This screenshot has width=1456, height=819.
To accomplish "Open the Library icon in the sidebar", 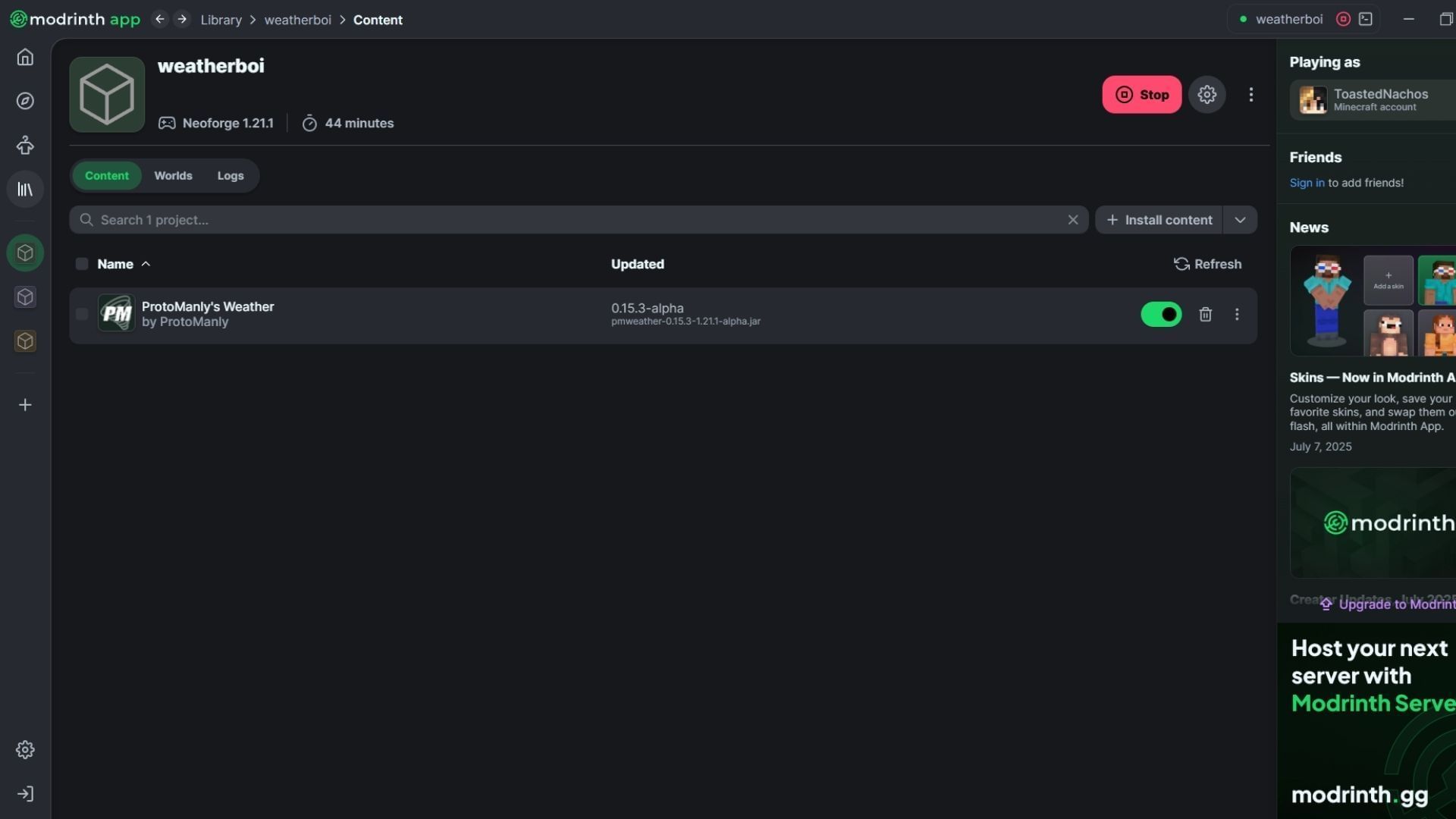I will pyautogui.click(x=25, y=190).
